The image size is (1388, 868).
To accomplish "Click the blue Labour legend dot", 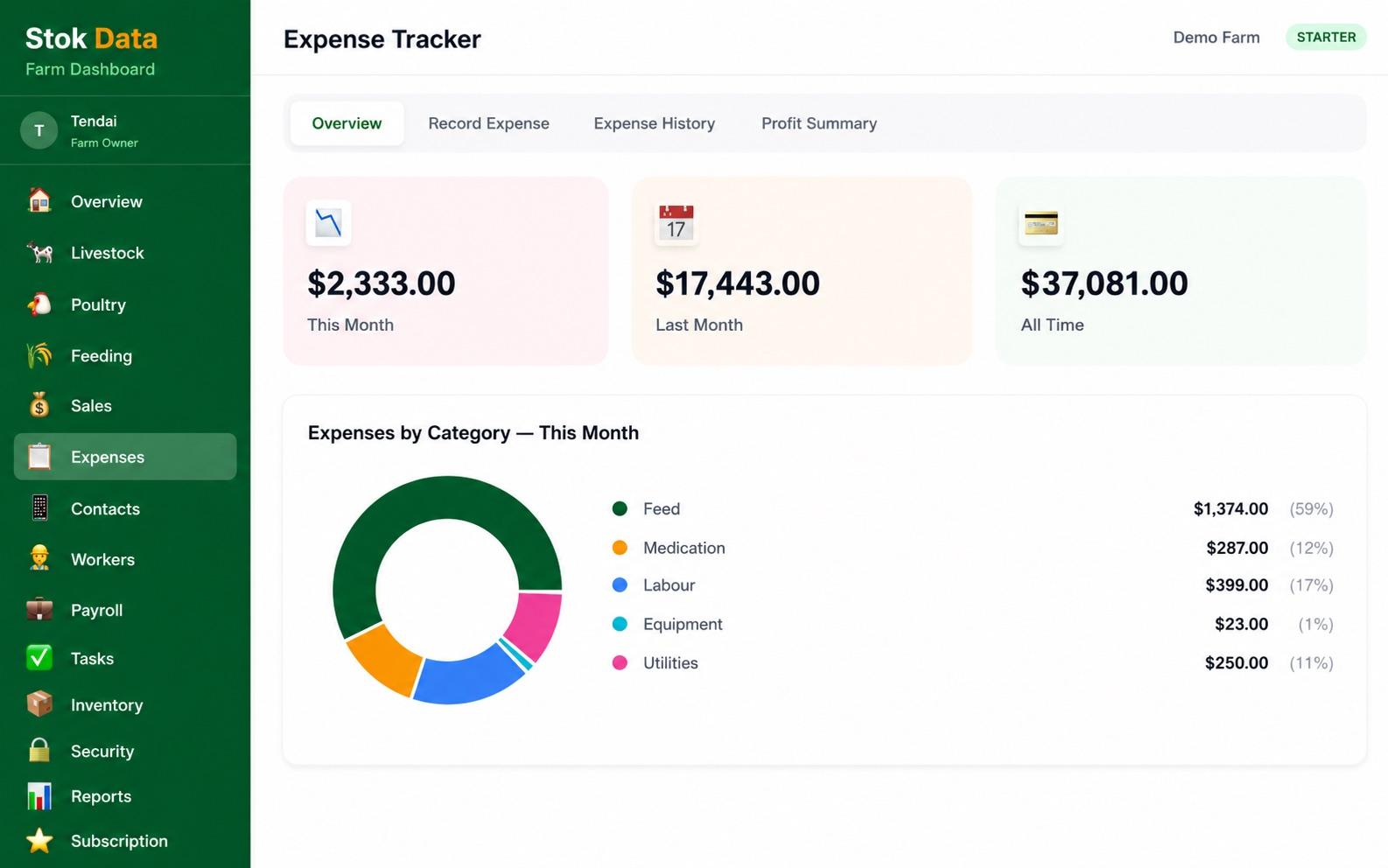I will pyautogui.click(x=620, y=584).
